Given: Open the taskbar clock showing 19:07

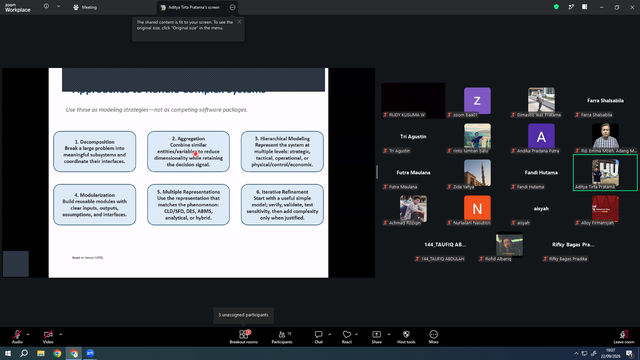Looking at the screenshot, I should [610, 353].
